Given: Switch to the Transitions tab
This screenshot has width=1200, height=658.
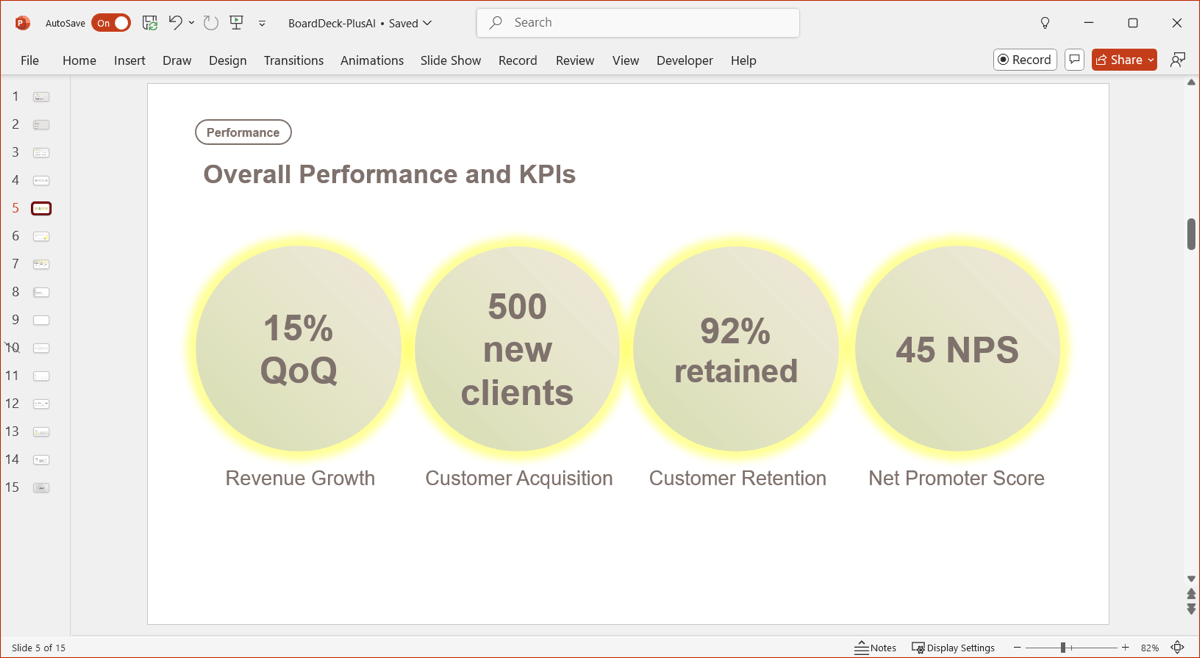Looking at the screenshot, I should [293, 60].
